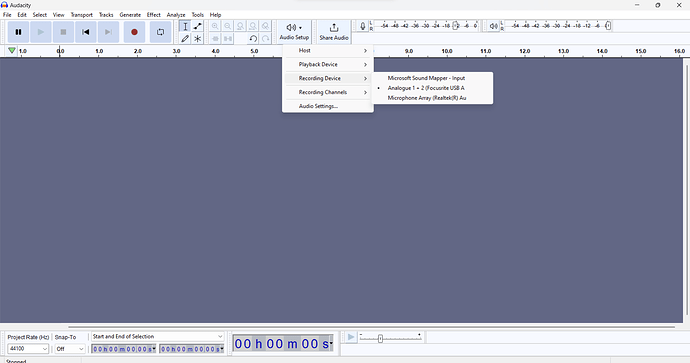Click the Skip to Start button
The width and height of the screenshot is (690, 363).
pos(86,32)
